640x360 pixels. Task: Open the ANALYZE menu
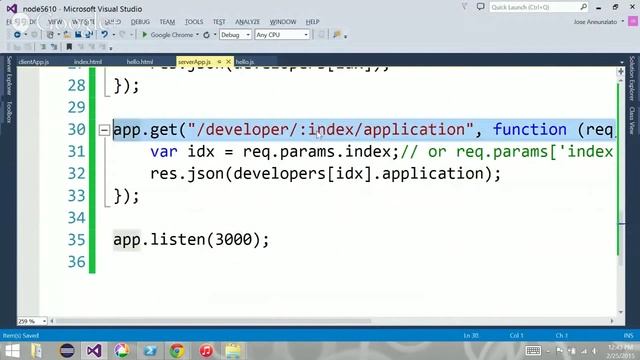[x=247, y=22]
